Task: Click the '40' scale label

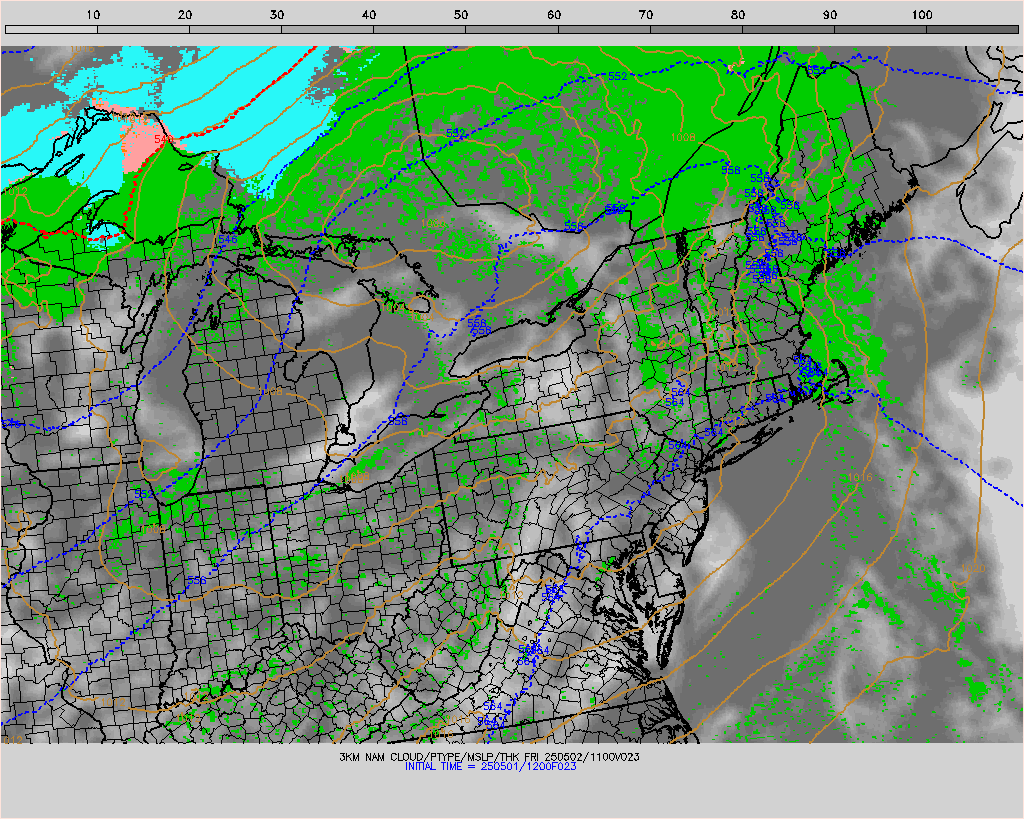Action: (x=369, y=14)
